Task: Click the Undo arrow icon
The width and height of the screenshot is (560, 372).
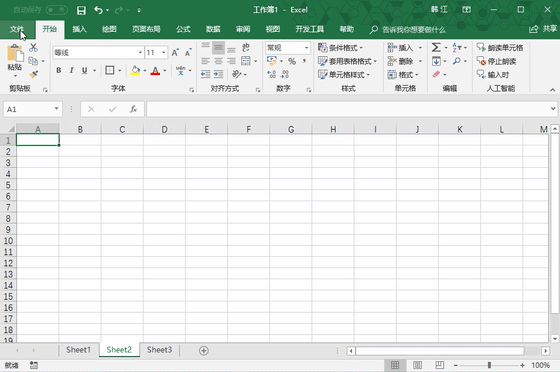Action: coord(98,10)
